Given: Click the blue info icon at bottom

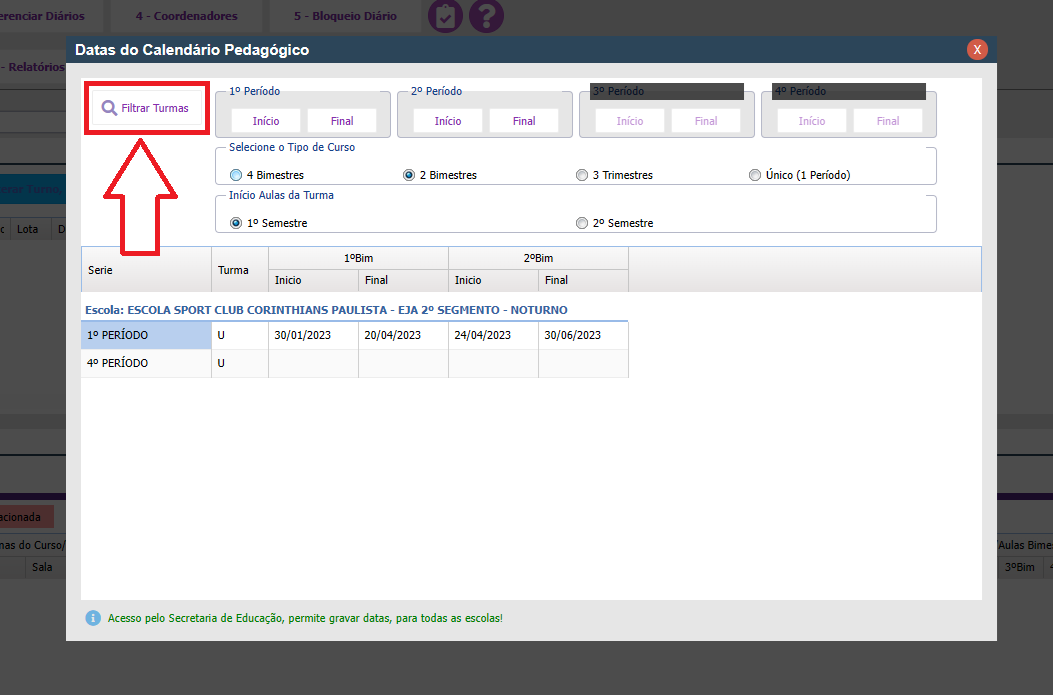Looking at the screenshot, I should tap(93, 618).
